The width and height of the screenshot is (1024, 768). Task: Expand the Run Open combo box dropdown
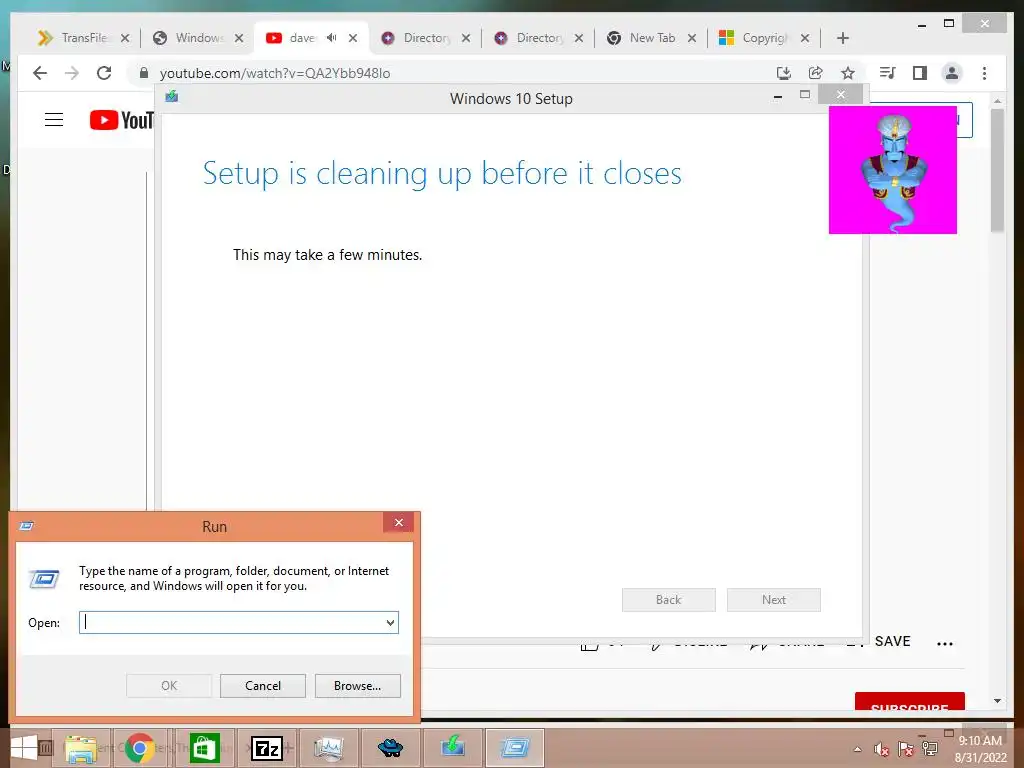pos(390,622)
